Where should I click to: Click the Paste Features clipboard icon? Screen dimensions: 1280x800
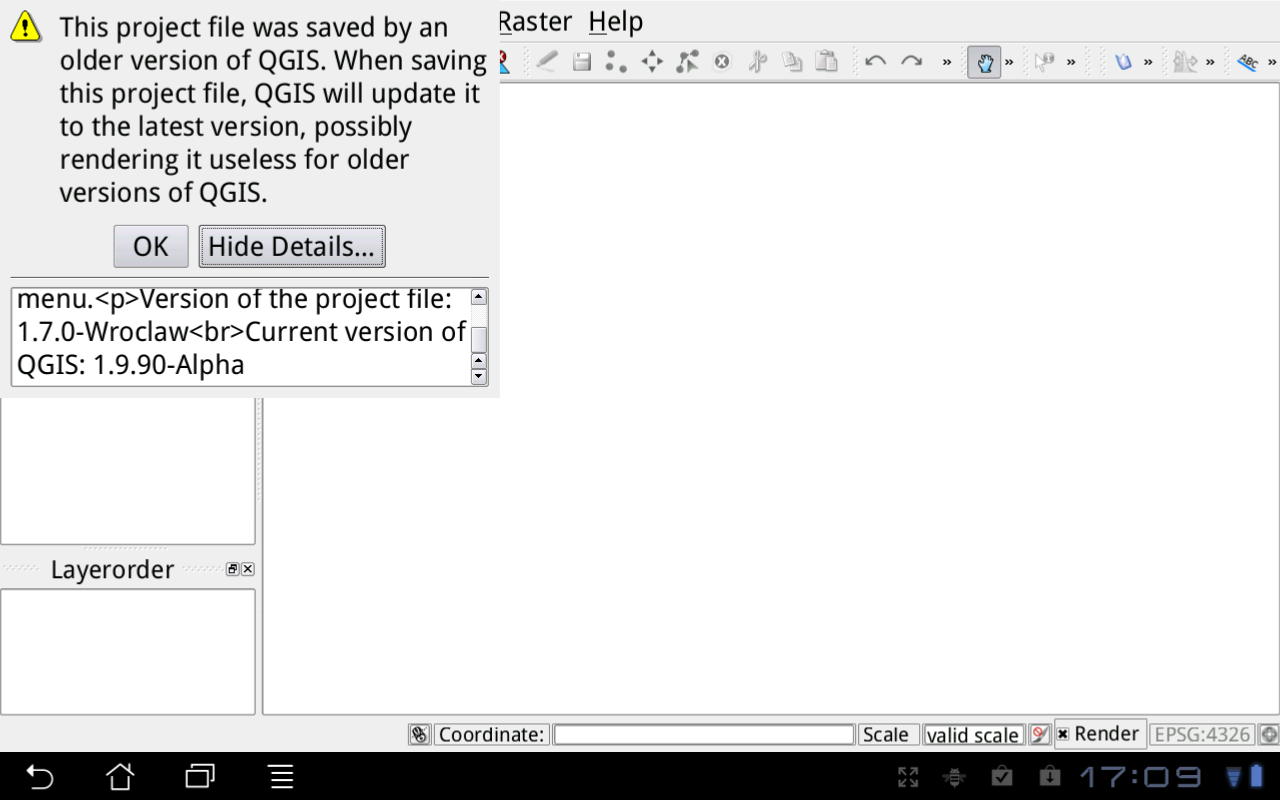click(827, 62)
